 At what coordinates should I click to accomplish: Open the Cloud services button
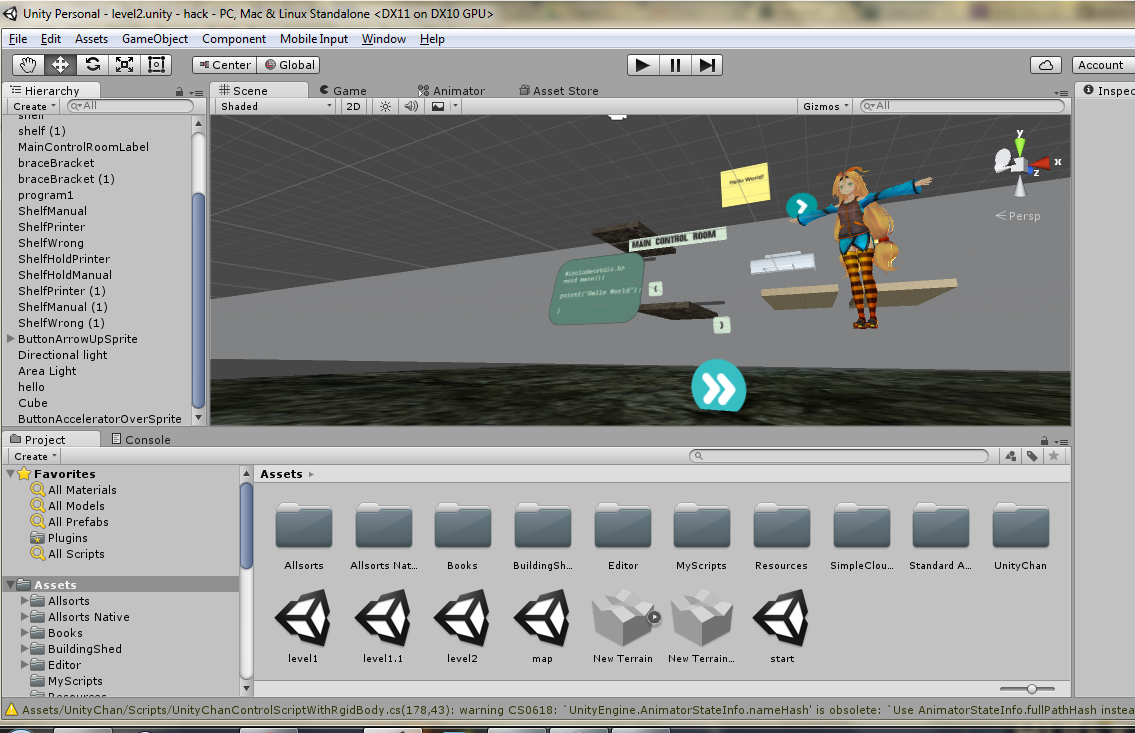[x=1046, y=65]
